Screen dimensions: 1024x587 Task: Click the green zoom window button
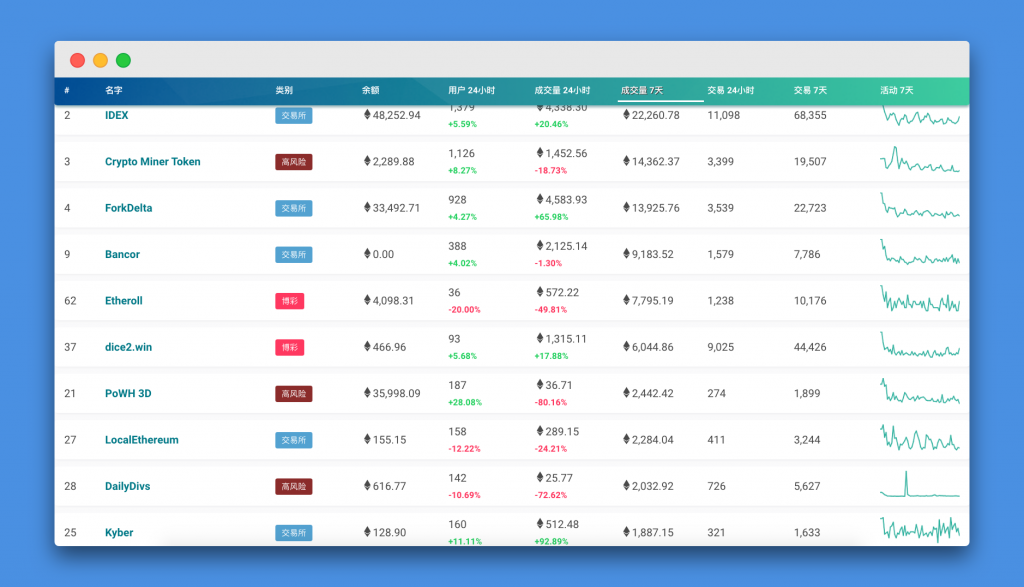123,60
